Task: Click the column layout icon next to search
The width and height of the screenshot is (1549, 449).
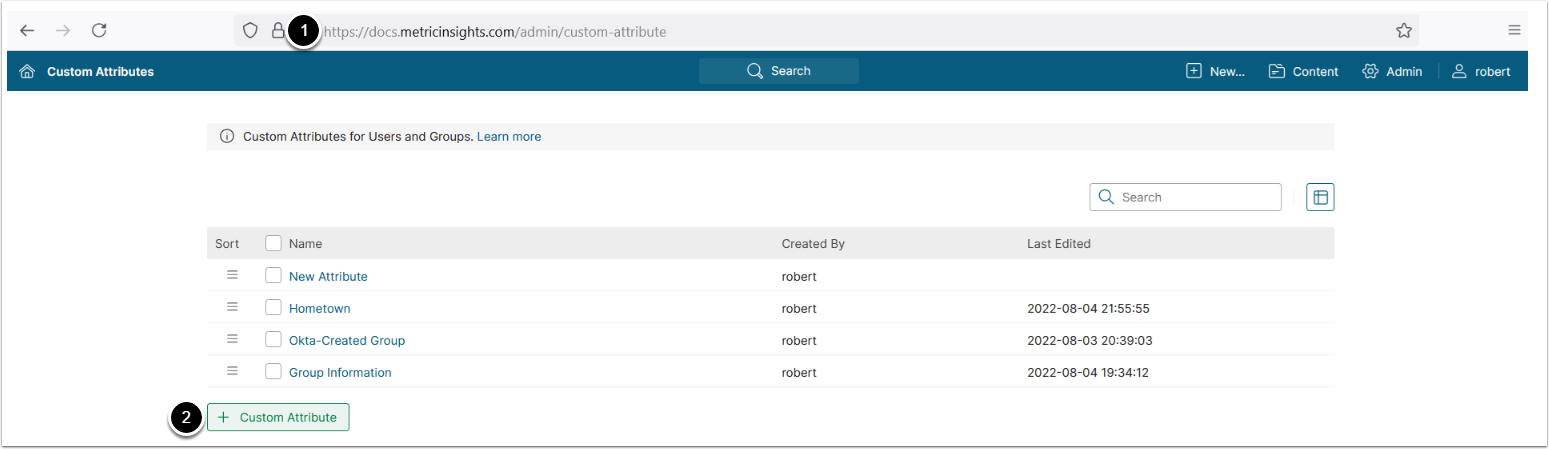Action: tap(1320, 197)
